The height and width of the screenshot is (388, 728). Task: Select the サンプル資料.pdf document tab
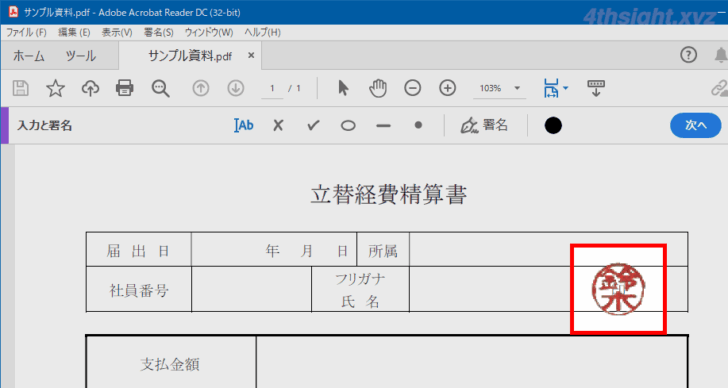click(190, 56)
